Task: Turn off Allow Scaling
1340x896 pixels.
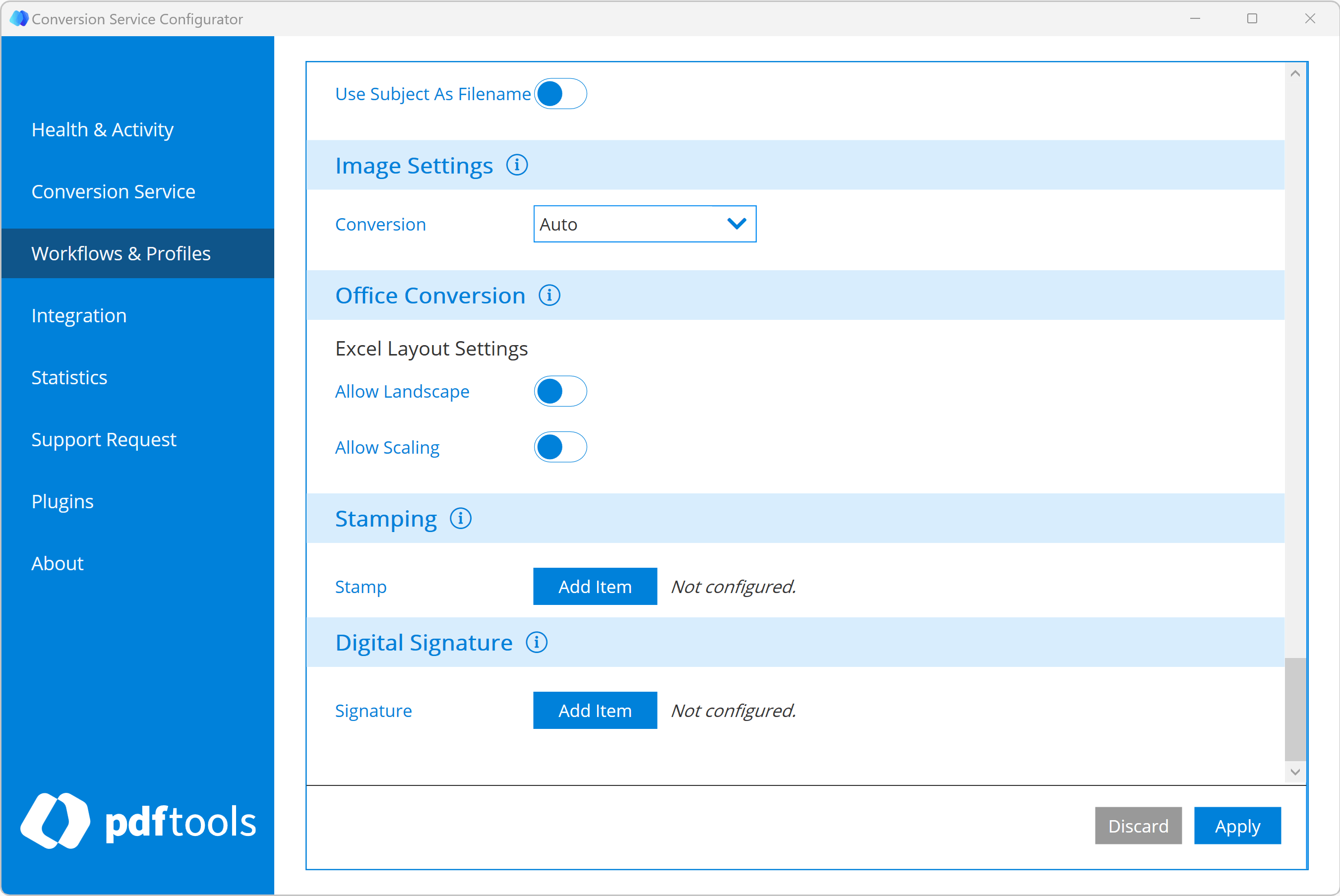Action: tap(560, 447)
